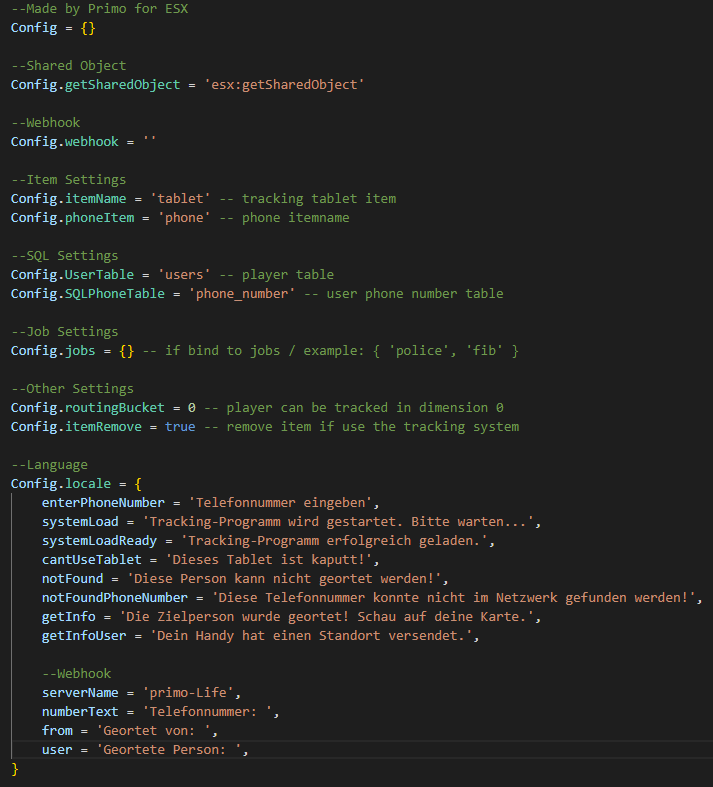Click the 'Config.jobs' identifier

[x=53, y=351]
